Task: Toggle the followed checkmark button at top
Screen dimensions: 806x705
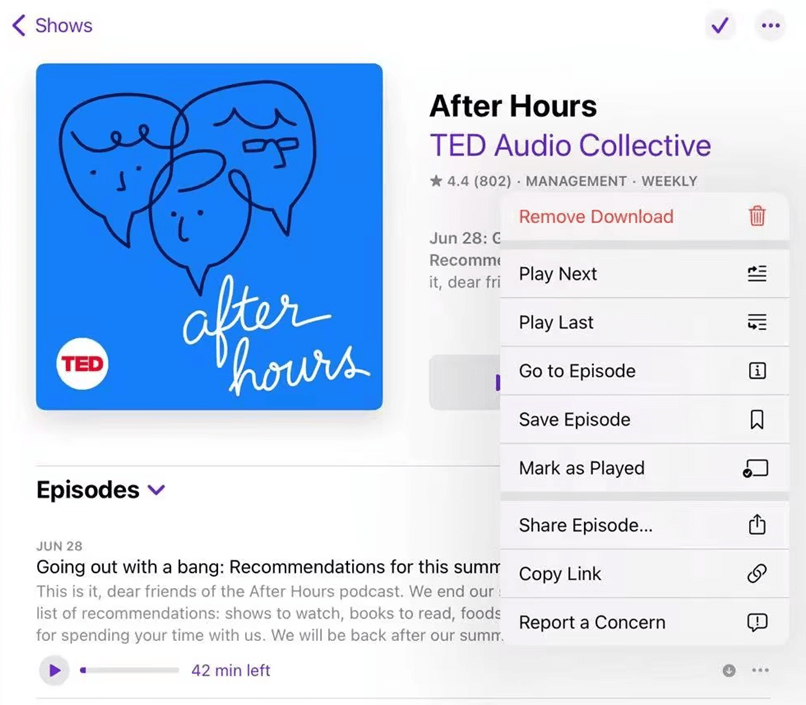Action: tap(719, 26)
